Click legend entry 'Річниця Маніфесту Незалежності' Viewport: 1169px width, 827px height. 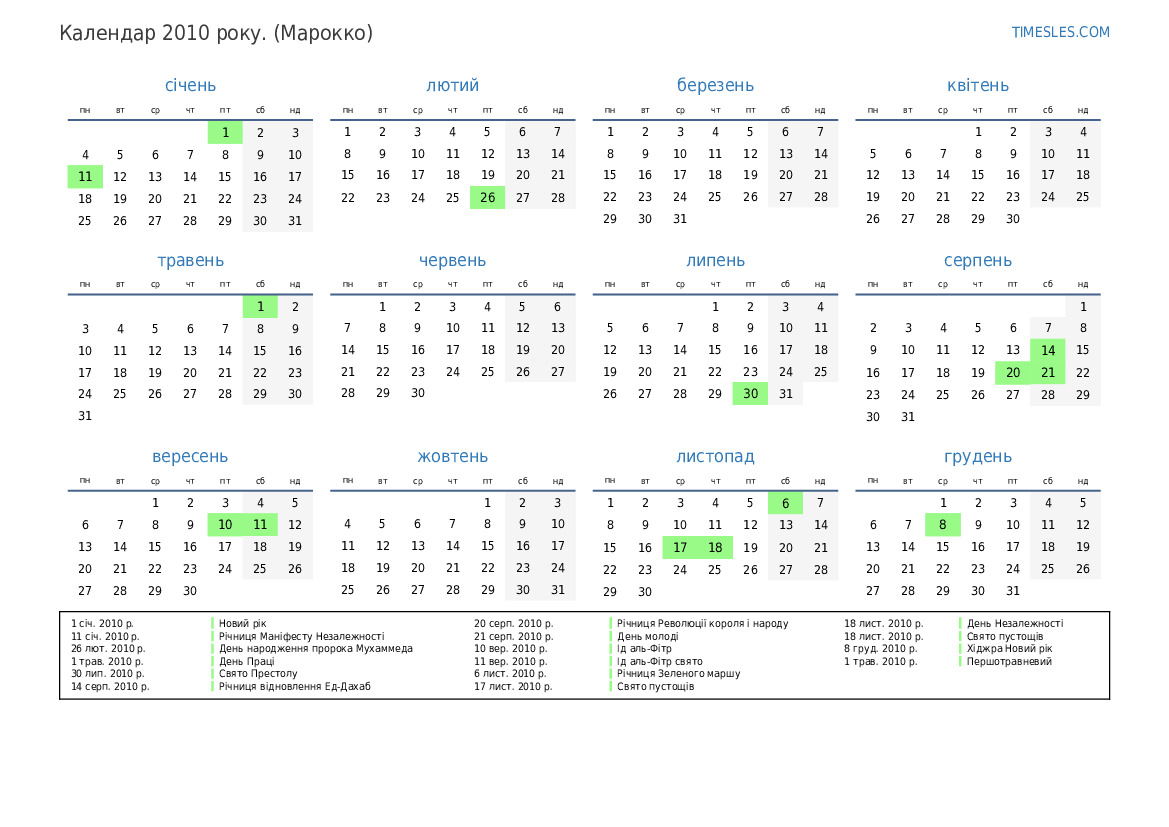pos(301,636)
